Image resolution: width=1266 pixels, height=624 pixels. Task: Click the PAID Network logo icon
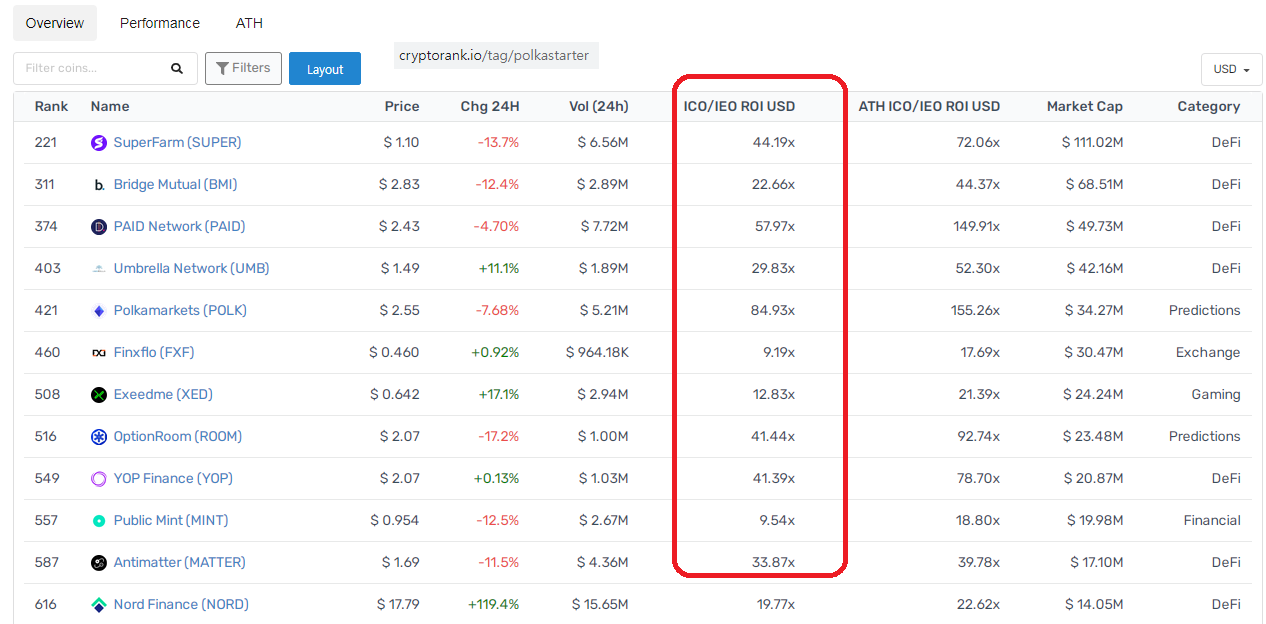(x=99, y=227)
